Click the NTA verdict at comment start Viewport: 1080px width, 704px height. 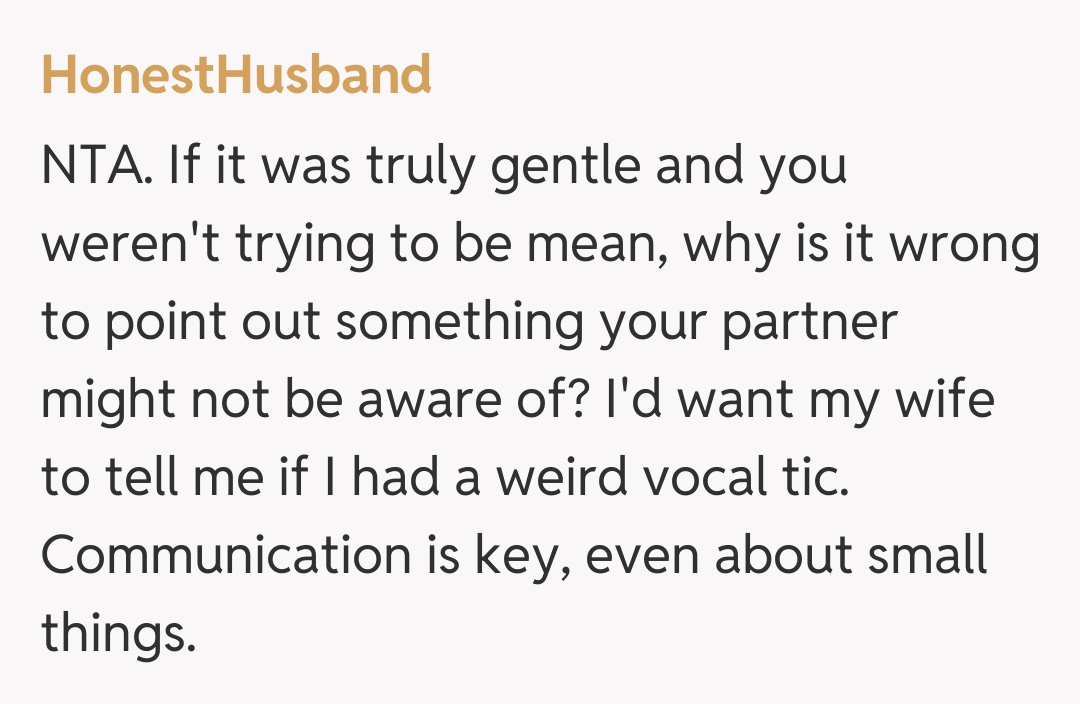[x=95, y=165]
